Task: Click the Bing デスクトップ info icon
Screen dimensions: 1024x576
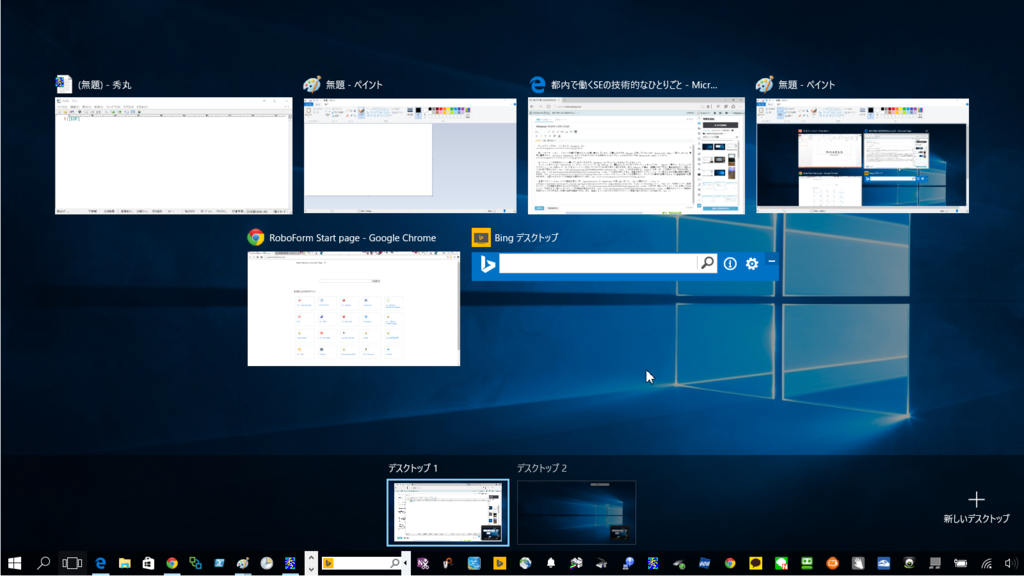Action: tap(730, 264)
